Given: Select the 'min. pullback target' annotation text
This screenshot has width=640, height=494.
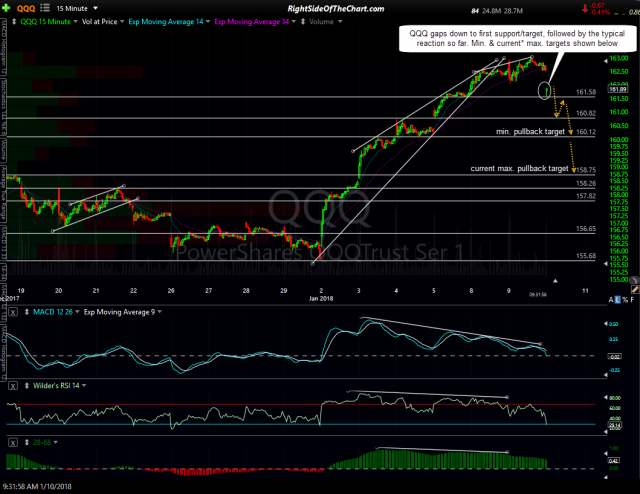Looking at the screenshot, I should tap(530, 131).
